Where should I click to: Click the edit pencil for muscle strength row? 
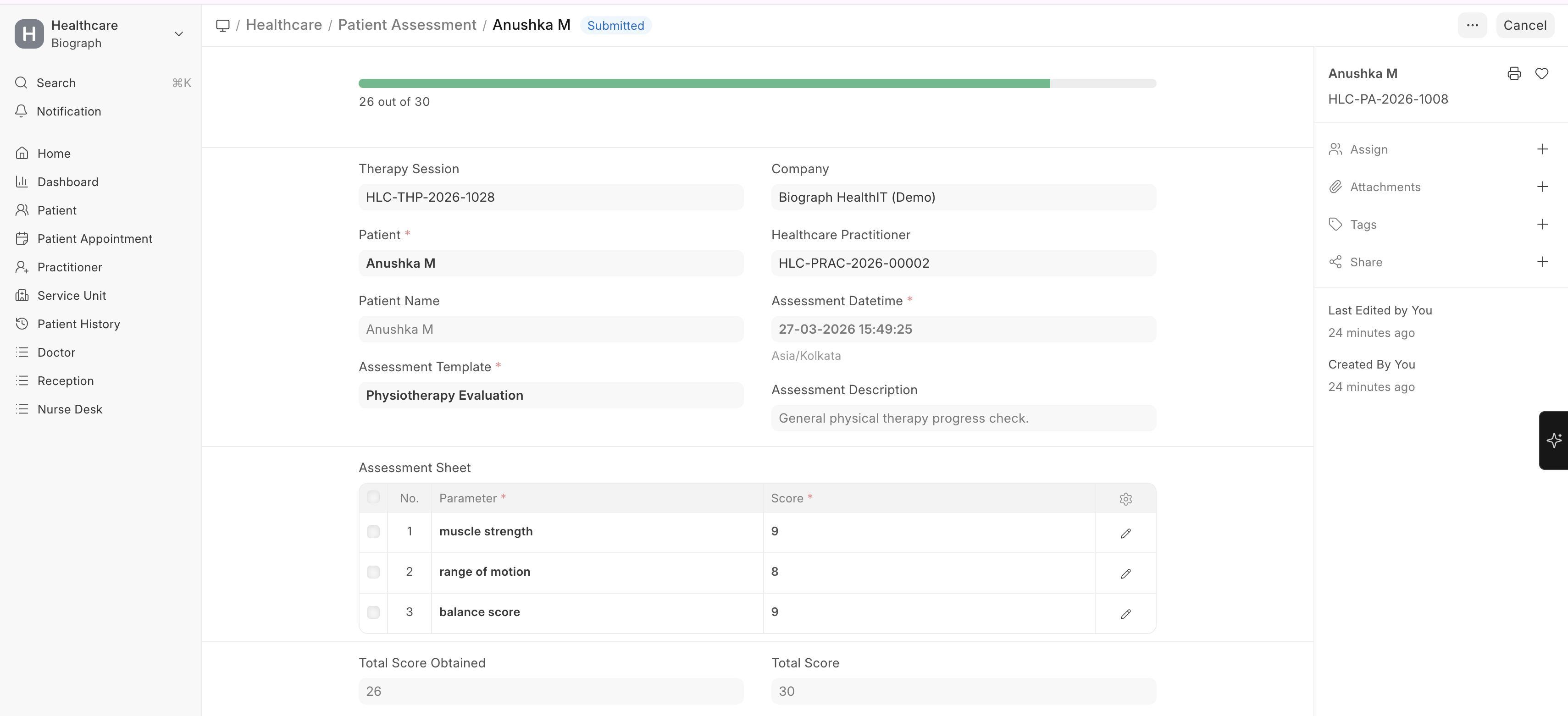tap(1125, 533)
